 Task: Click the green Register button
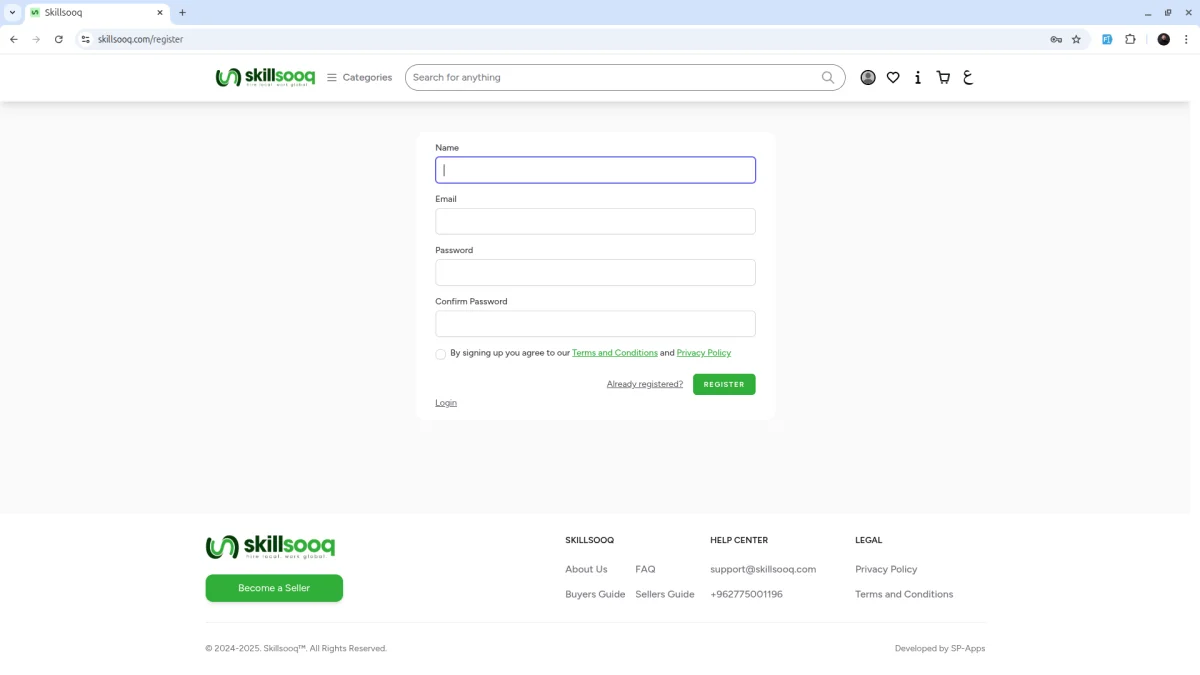(x=724, y=384)
